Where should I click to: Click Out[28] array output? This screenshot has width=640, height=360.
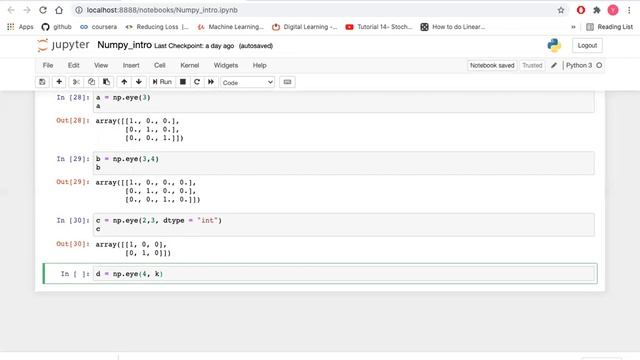point(140,129)
